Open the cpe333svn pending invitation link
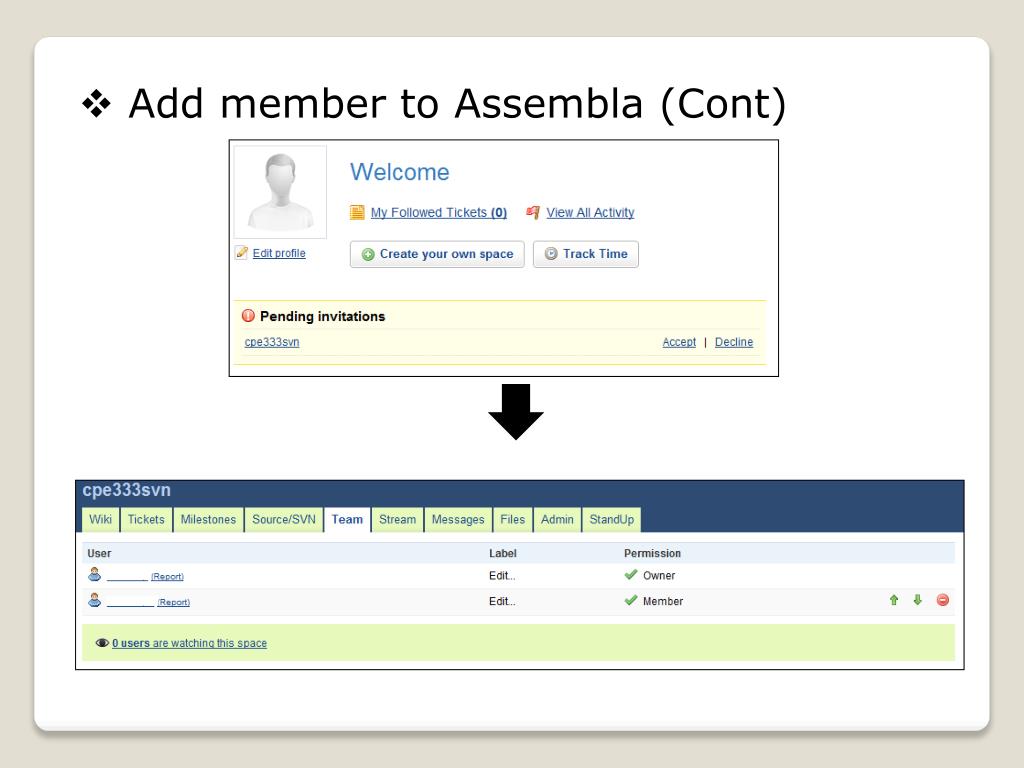Image resolution: width=1024 pixels, height=768 pixels. tap(272, 342)
